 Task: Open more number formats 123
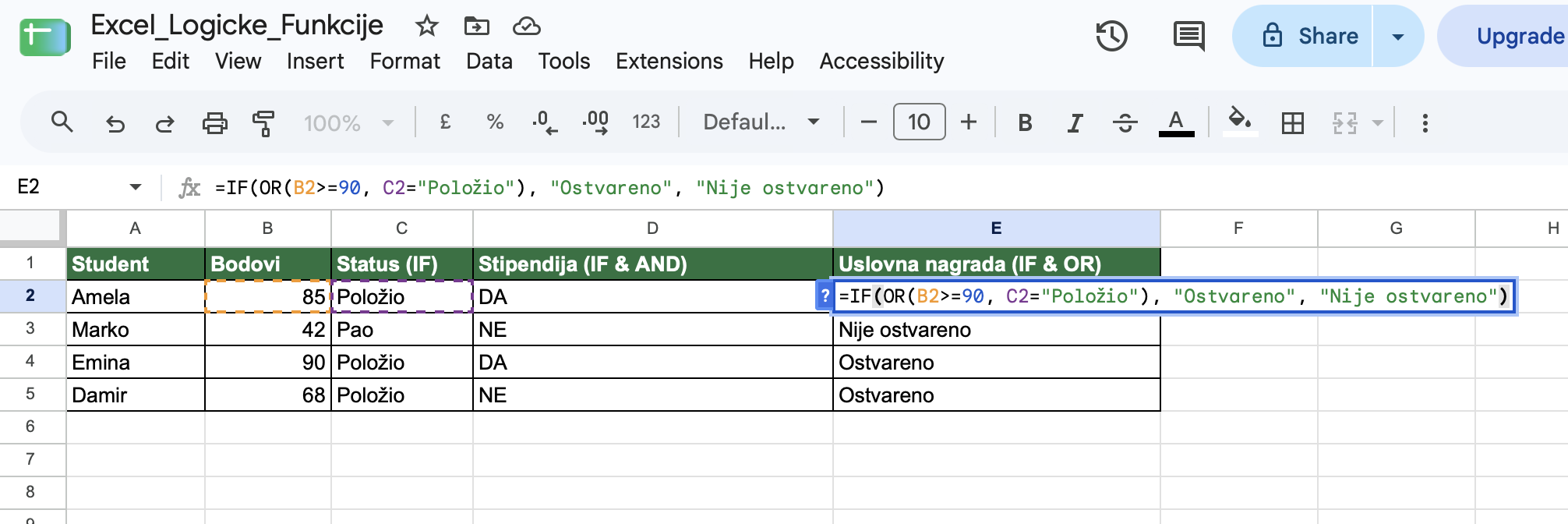pos(646,122)
